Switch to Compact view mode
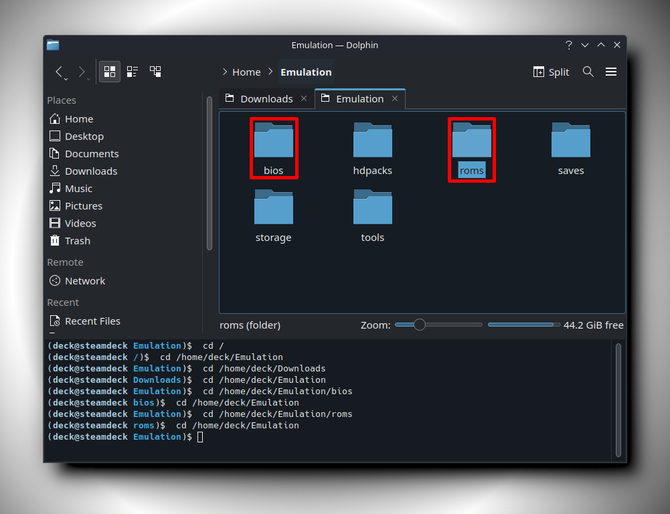This screenshot has width=670, height=514. click(x=132, y=72)
